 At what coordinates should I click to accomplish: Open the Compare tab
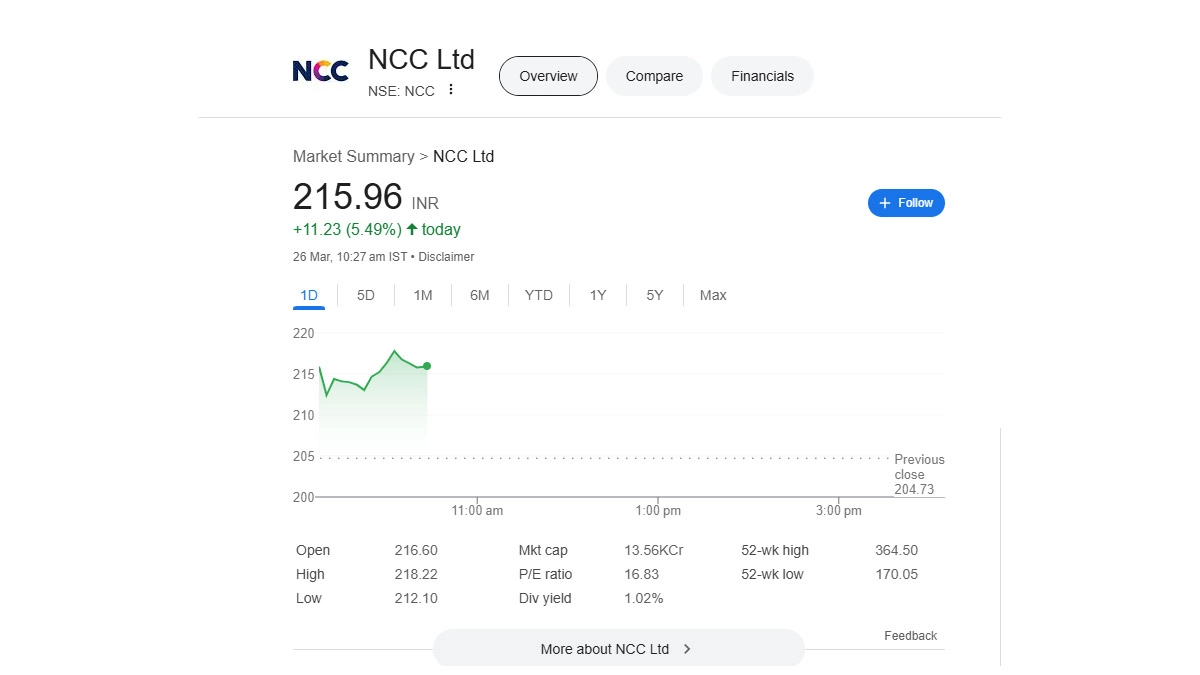[654, 76]
